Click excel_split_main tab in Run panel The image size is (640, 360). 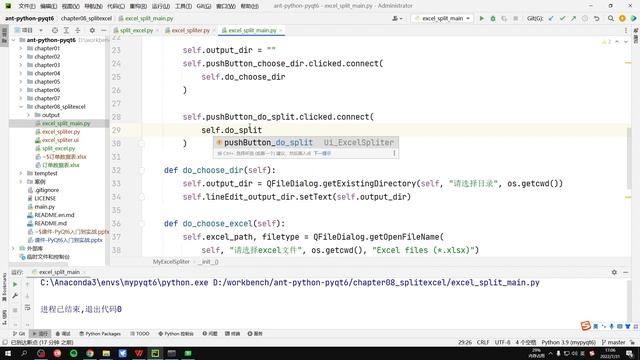pyautogui.click(x=59, y=272)
